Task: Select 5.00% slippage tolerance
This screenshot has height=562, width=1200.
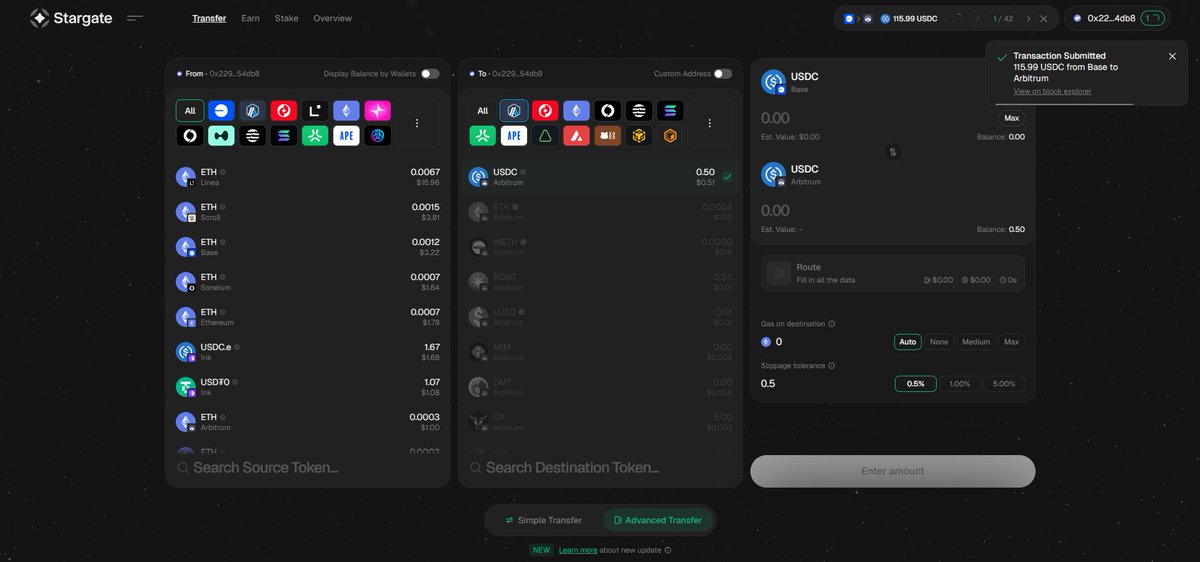Action: [x=1004, y=384]
